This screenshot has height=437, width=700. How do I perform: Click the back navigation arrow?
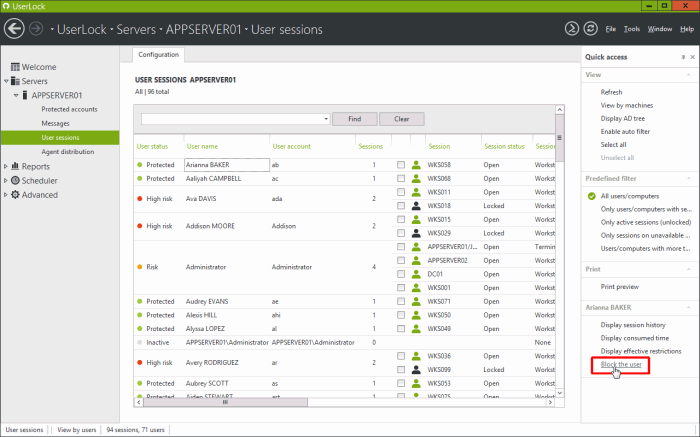tap(14, 29)
